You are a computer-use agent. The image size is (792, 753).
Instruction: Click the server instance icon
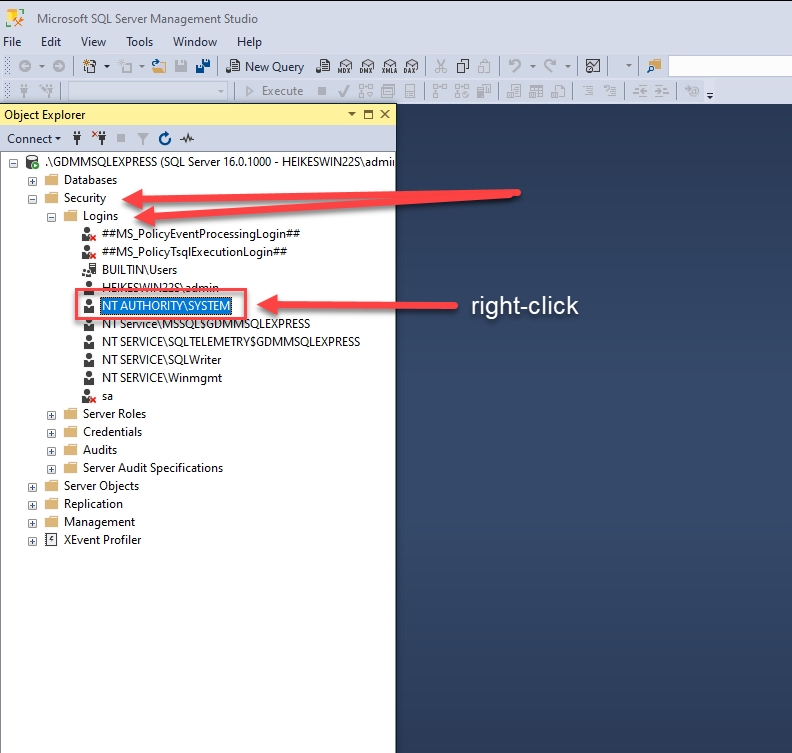pyautogui.click(x=32, y=162)
